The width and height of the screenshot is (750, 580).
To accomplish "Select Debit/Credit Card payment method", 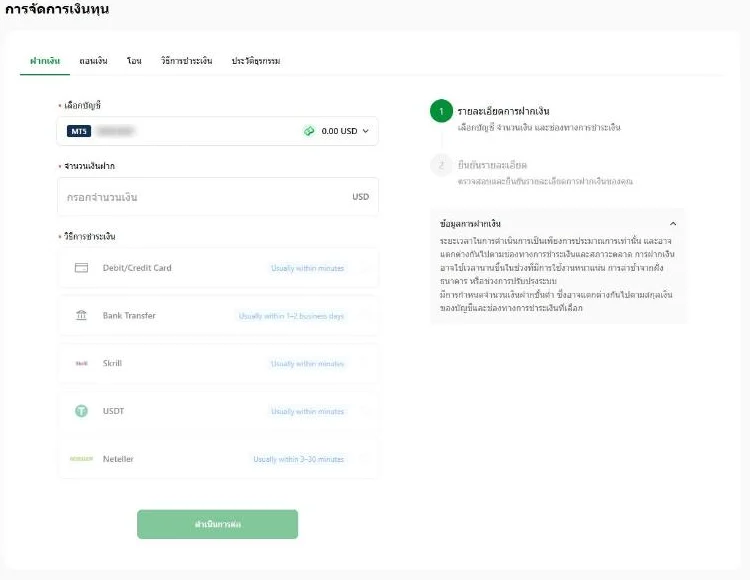I will click(x=218, y=268).
